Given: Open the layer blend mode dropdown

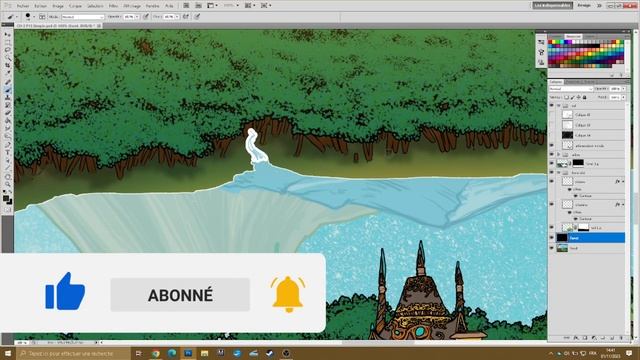Looking at the screenshot, I should [x=571, y=89].
